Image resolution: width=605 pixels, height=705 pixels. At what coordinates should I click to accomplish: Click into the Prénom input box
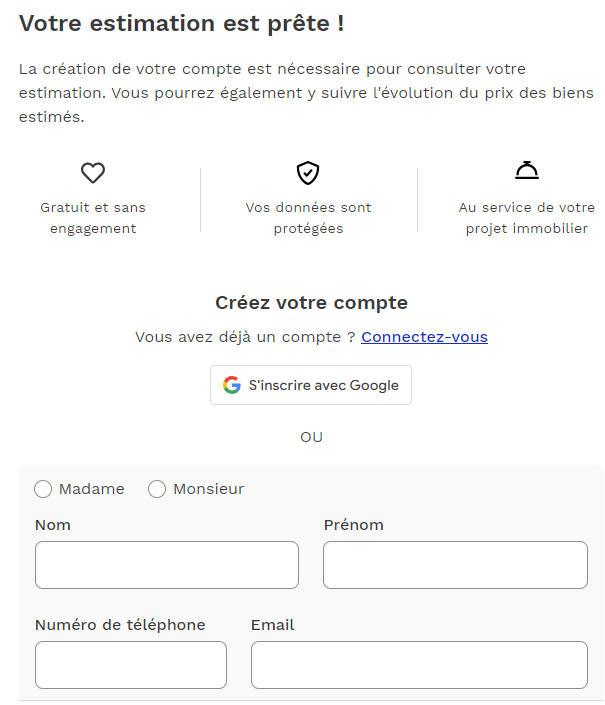[x=455, y=565]
